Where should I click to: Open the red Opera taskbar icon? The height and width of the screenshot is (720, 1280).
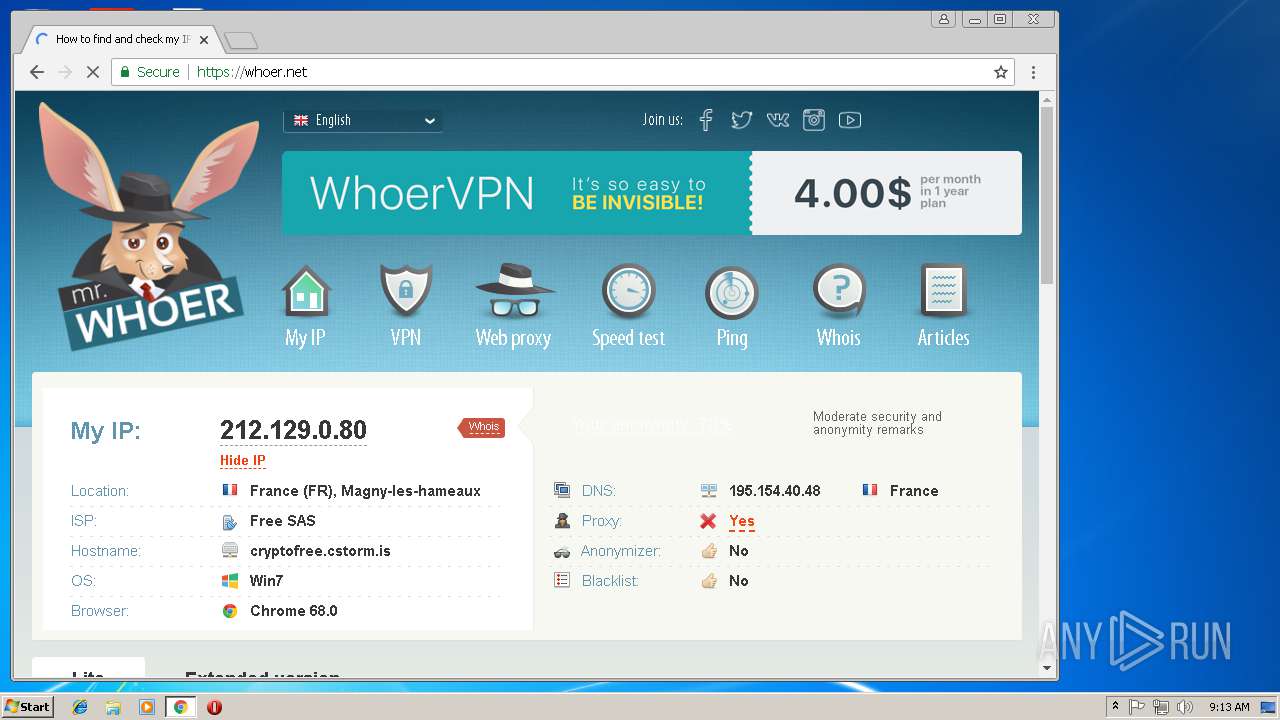point(214,707)
